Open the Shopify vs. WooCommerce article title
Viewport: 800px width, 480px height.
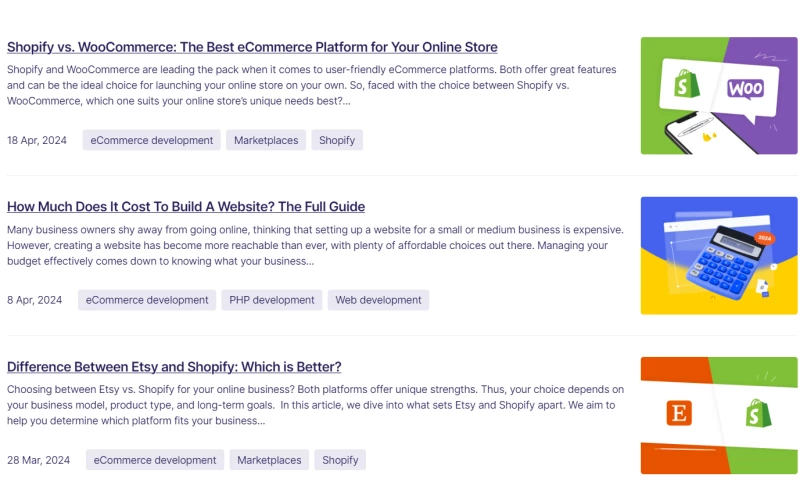click(x=252, y=47)
